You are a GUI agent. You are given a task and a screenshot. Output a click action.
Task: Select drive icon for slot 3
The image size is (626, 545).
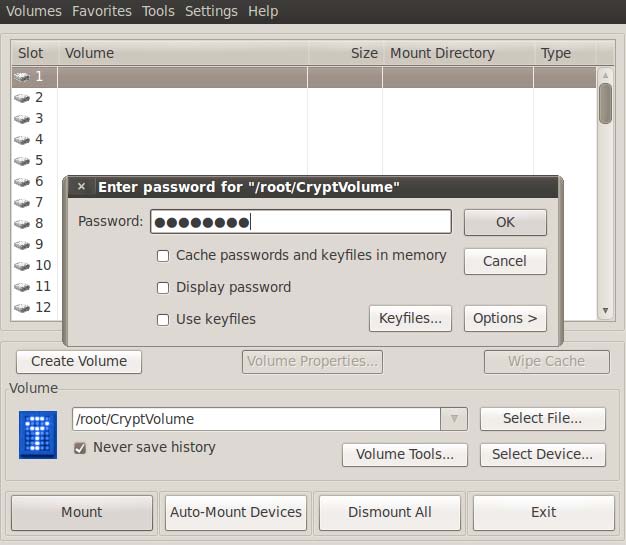(22, 119)
